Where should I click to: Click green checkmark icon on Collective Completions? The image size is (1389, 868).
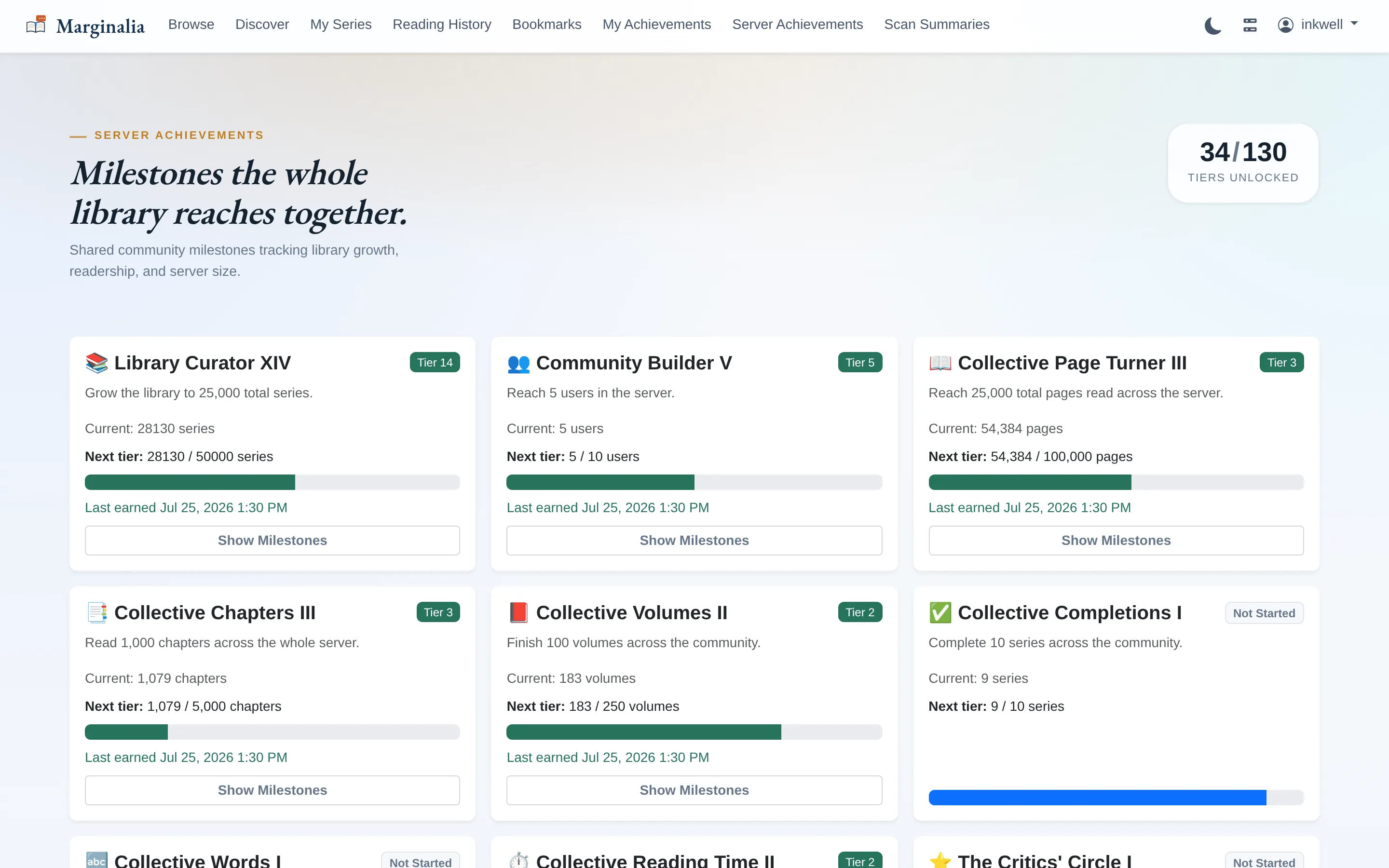click(x=940, y=612)
